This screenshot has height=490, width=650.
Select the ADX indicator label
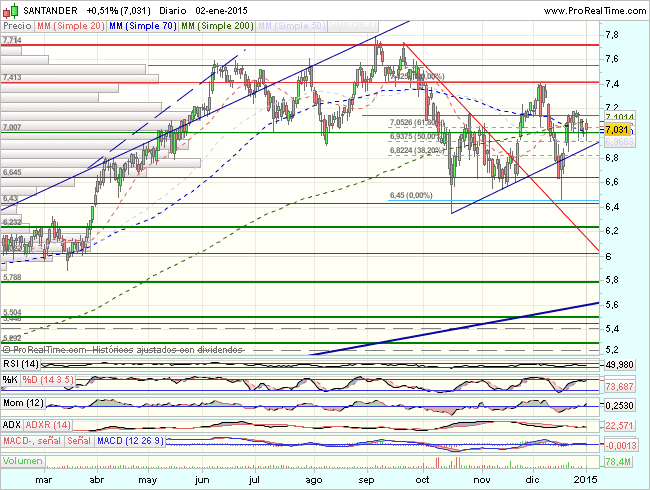click(12, 425)
